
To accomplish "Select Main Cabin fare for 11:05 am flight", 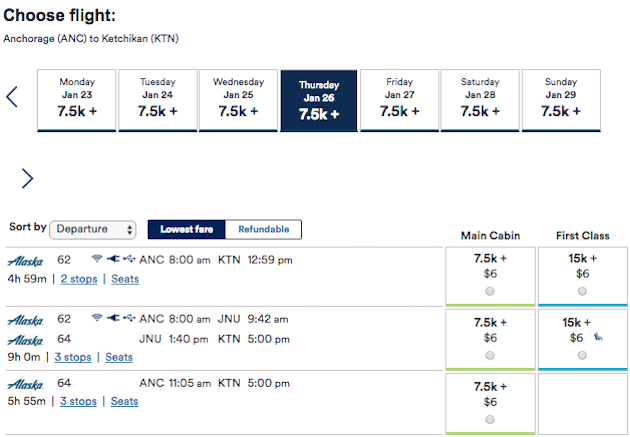I will tap(490, 419).
